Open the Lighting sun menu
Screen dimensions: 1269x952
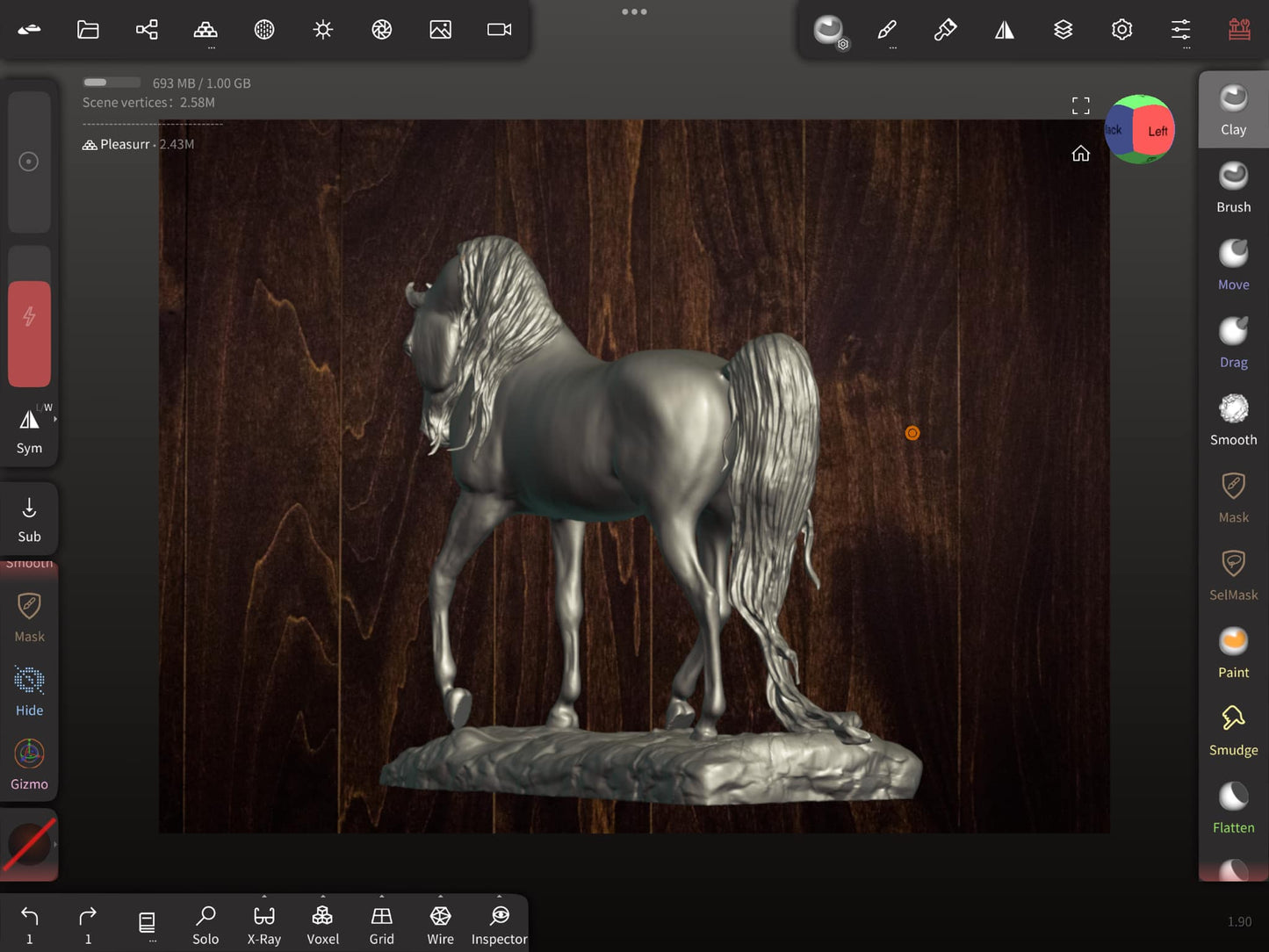click(323, 30)
